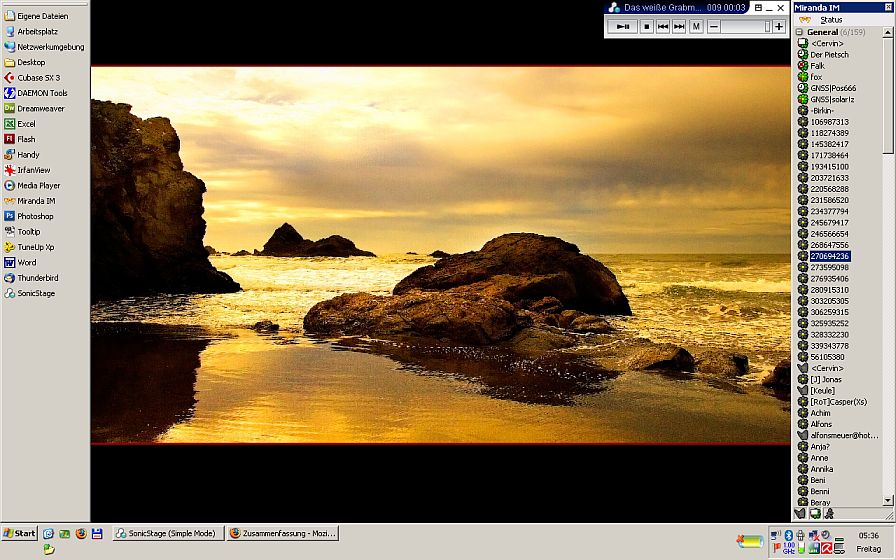Select the Der Pietsch contact
Image resolution: width=896 pixels, height=560 pixels.
(x=829, y=55)
